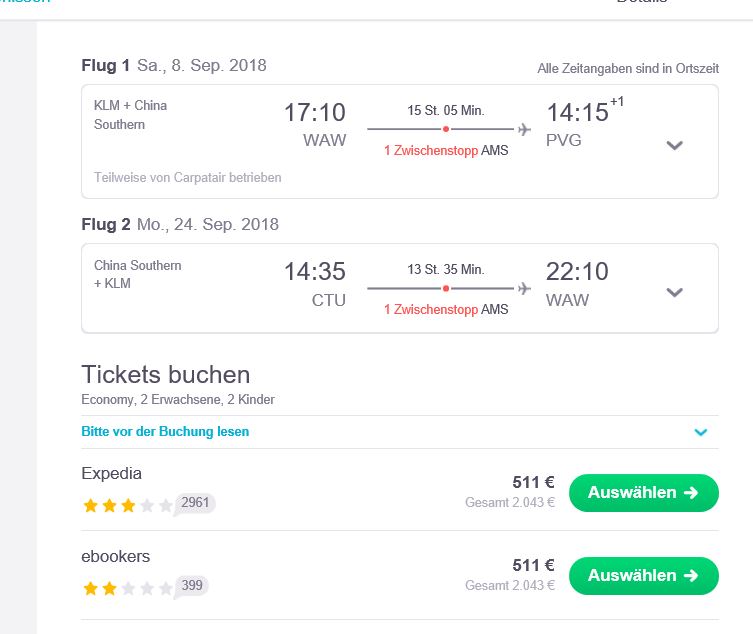753x634 pixels.
Task: Click '1 Zwischenstopp AMS' on Flug 2
Action: [x=446, y=309]
